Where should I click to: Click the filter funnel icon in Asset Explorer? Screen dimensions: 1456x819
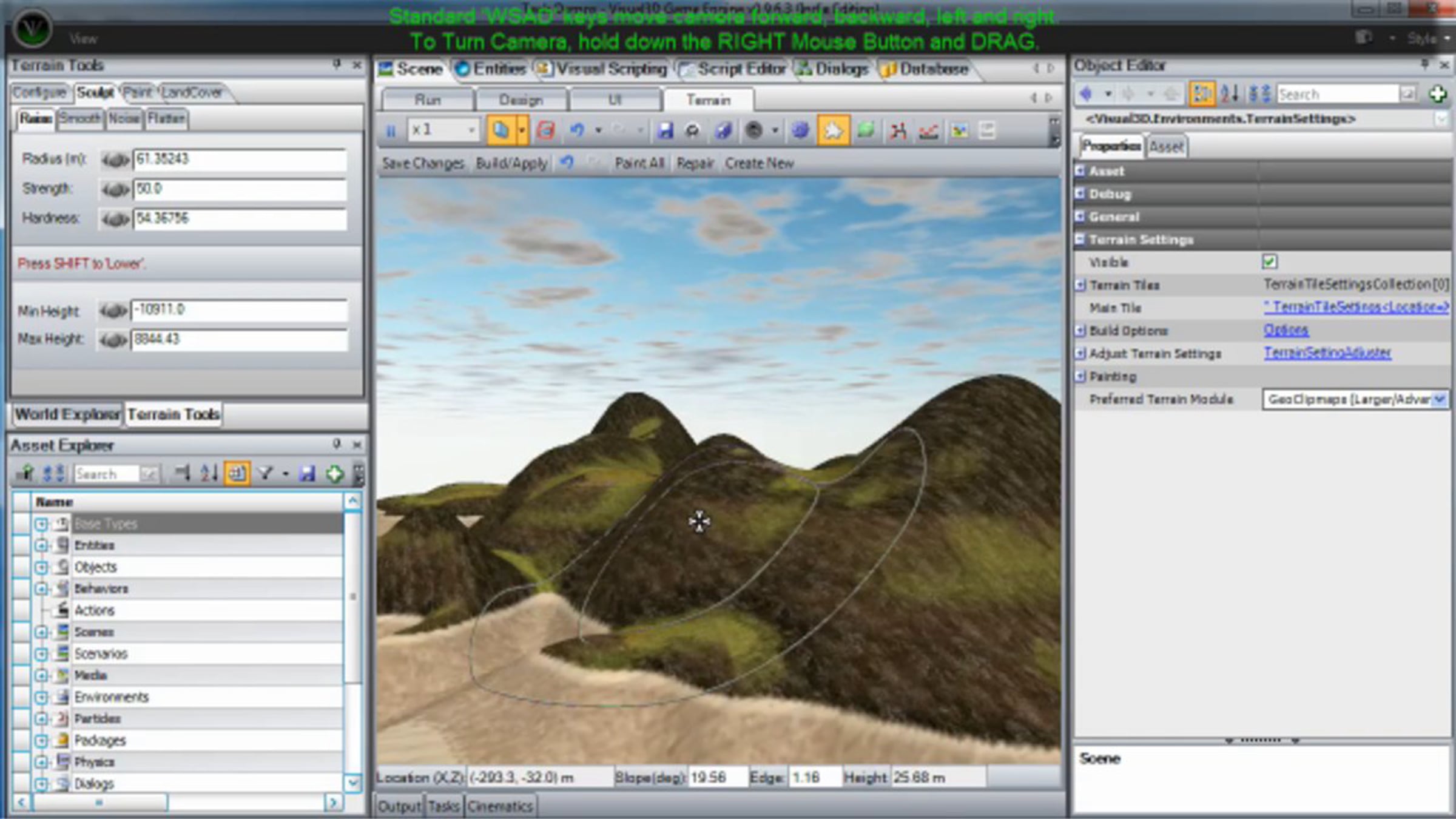pyautogui.click(x=265, y=474)
